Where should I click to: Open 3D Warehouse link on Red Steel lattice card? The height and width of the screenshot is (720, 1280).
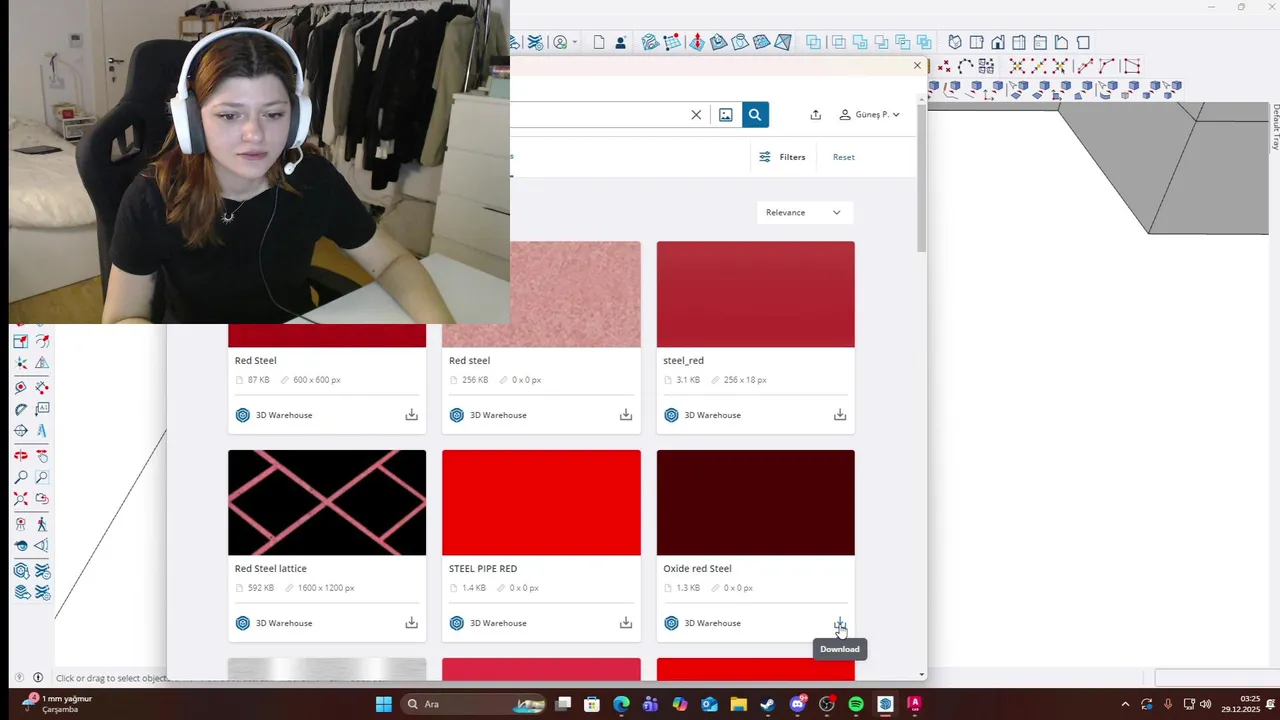click(x=276, y=623)
